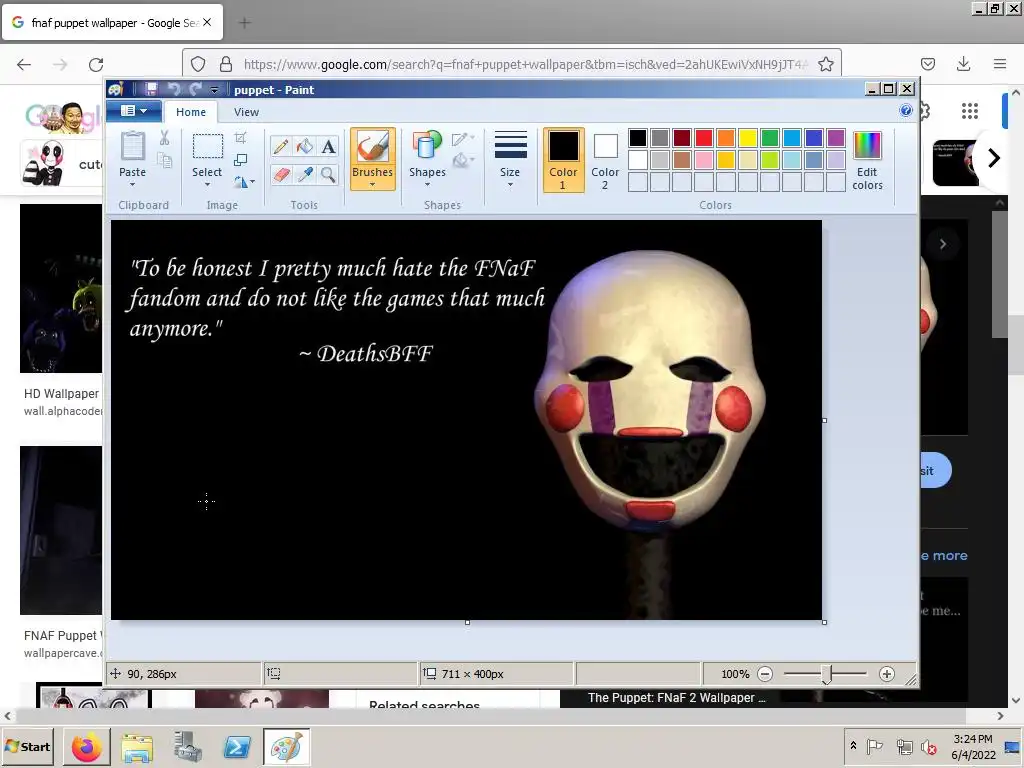Select the Color picker eyedropper tool

coord(304,174)
